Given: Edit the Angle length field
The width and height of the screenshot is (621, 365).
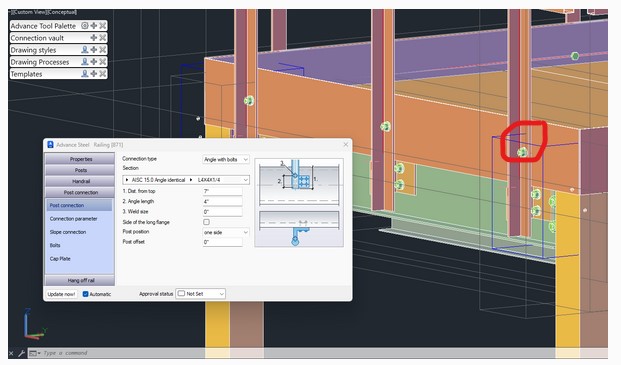Looking at the screenshot, I should tap(222, 202).
